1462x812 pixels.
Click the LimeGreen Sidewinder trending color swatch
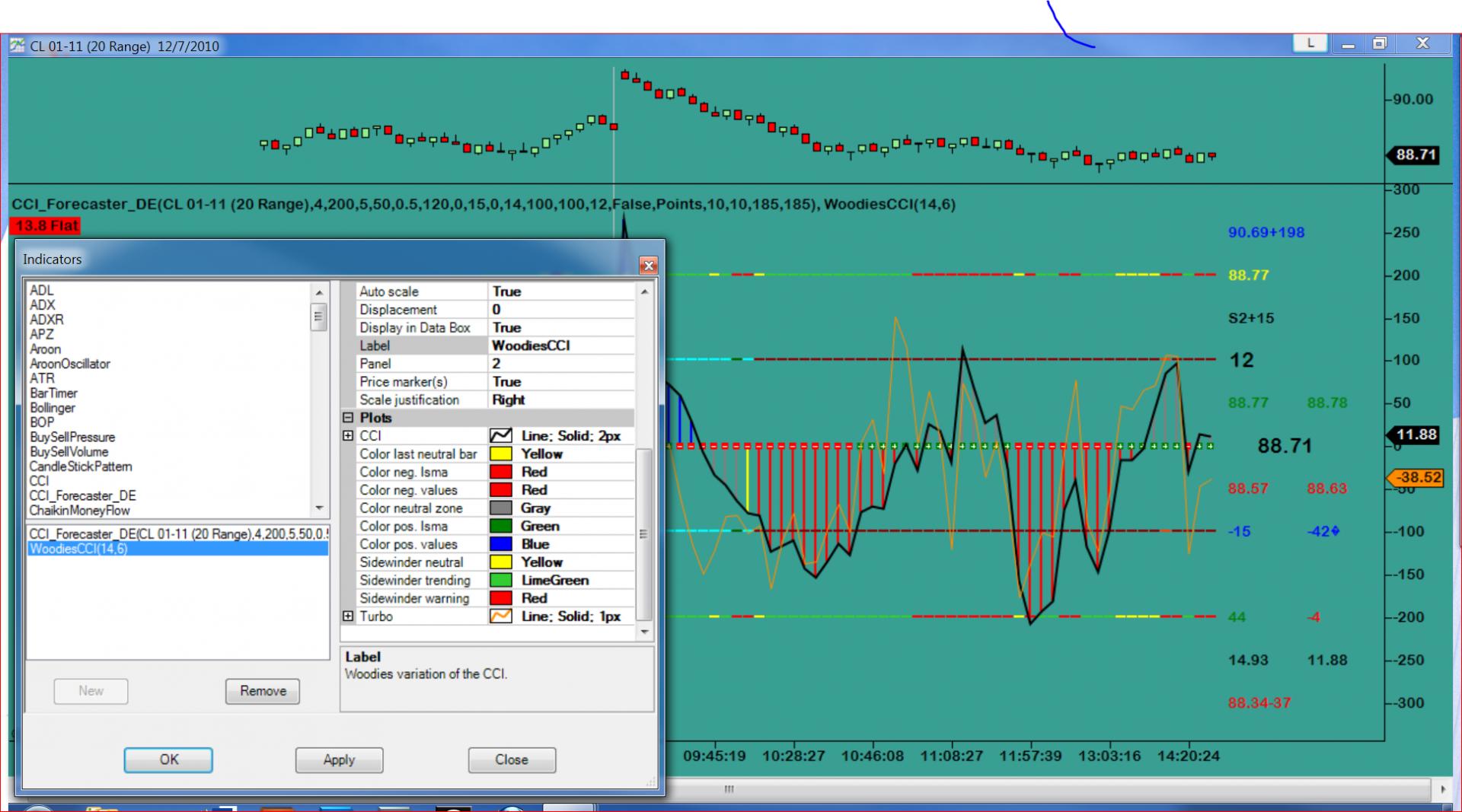coord(500,581)
